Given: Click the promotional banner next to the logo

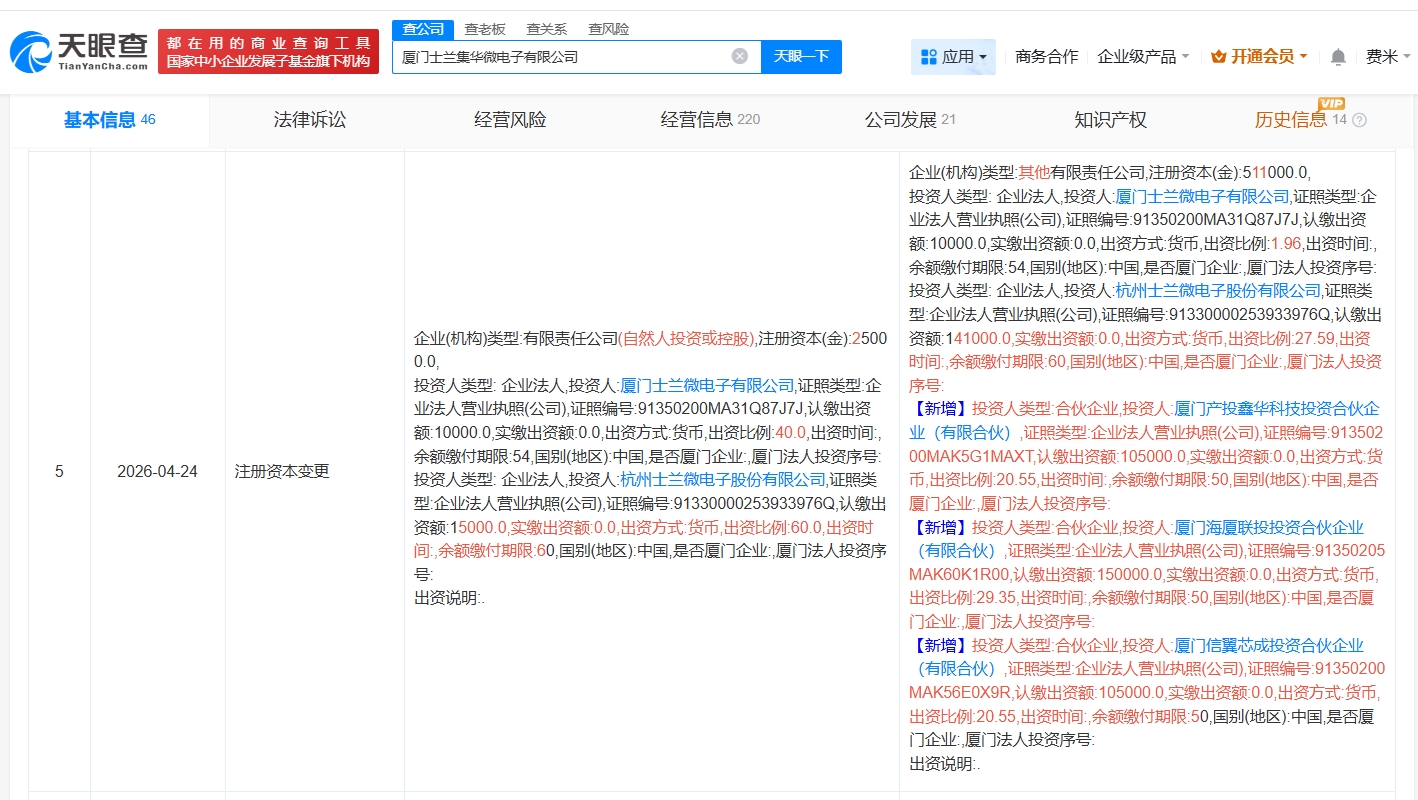Looking at the screenshot, I should (x=268, y=52).
